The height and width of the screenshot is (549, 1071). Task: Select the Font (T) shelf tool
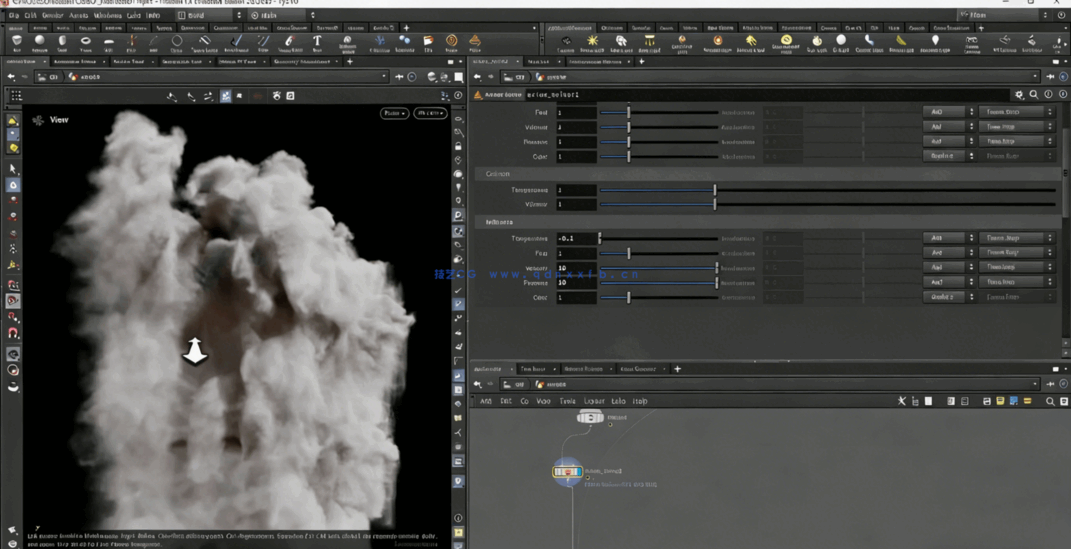click(317, 44)
